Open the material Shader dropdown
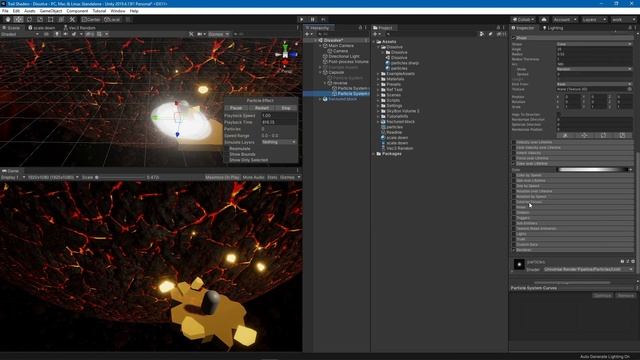This screenshot has width=640, height=360. (589, 269)
